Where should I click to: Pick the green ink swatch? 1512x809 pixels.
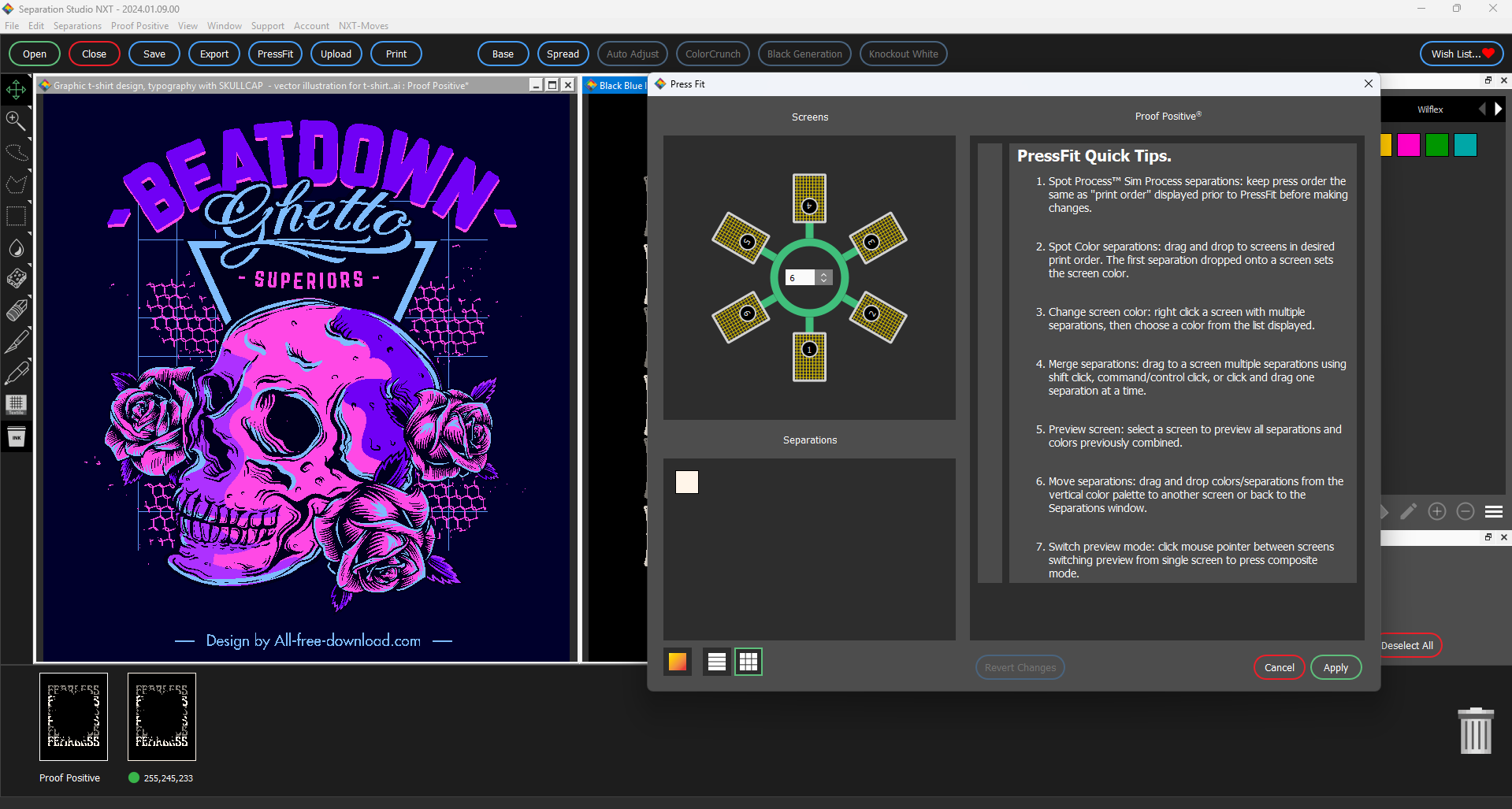(x=1437, y=145)
